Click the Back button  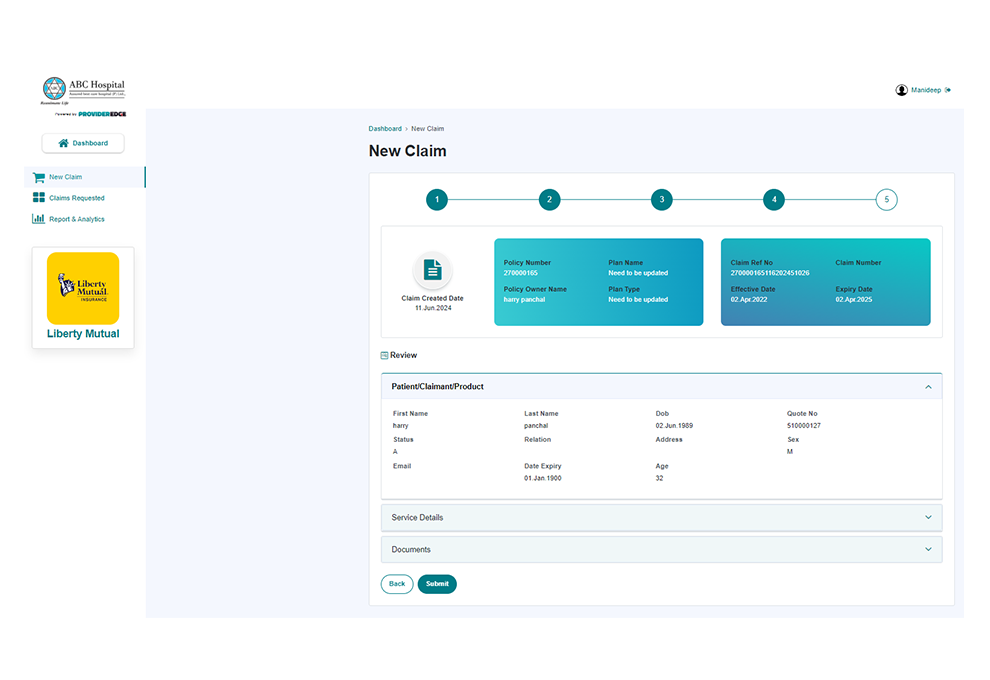(396, 584)
